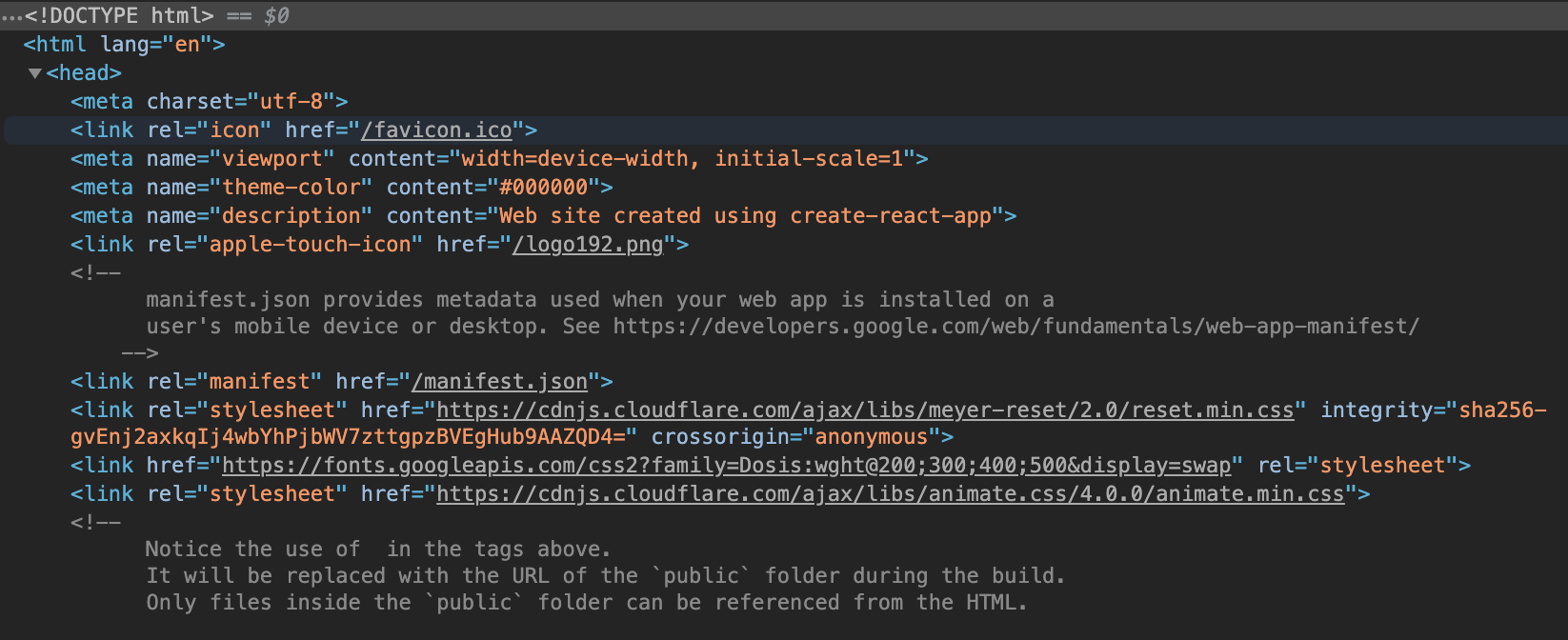This screenshot has width=1568, height=640.
Task: Click comment line "user's mobile device or desktop"
Action: pos(782,327)
